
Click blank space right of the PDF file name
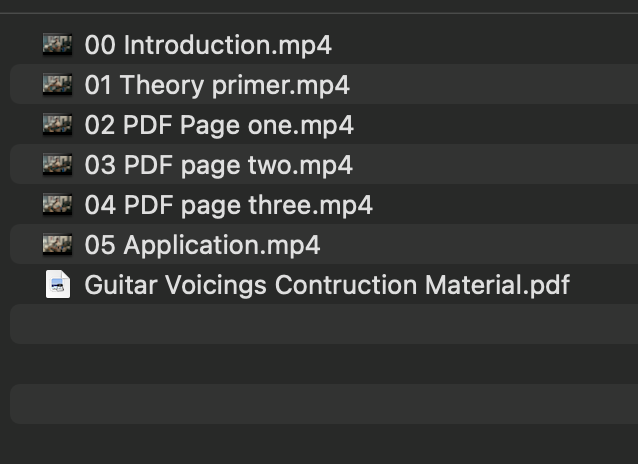click(603, 285)
